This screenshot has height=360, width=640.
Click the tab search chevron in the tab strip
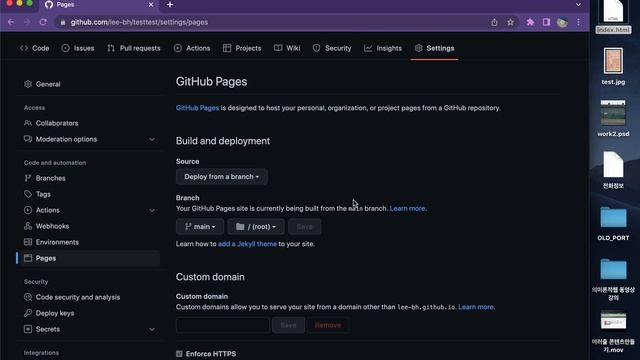point(578,4)
